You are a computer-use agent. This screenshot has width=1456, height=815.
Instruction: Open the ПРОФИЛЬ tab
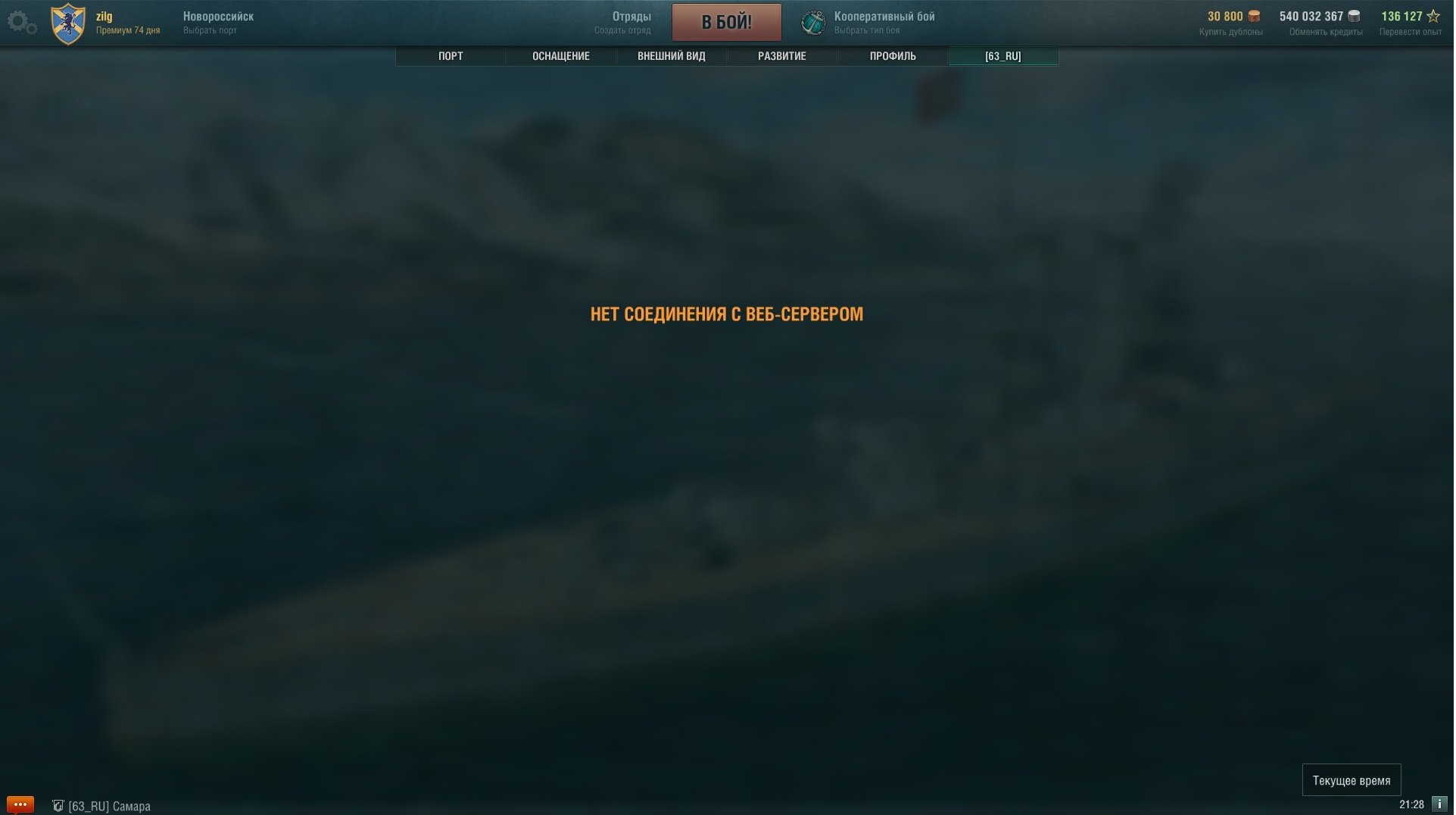tap(893, 56)
